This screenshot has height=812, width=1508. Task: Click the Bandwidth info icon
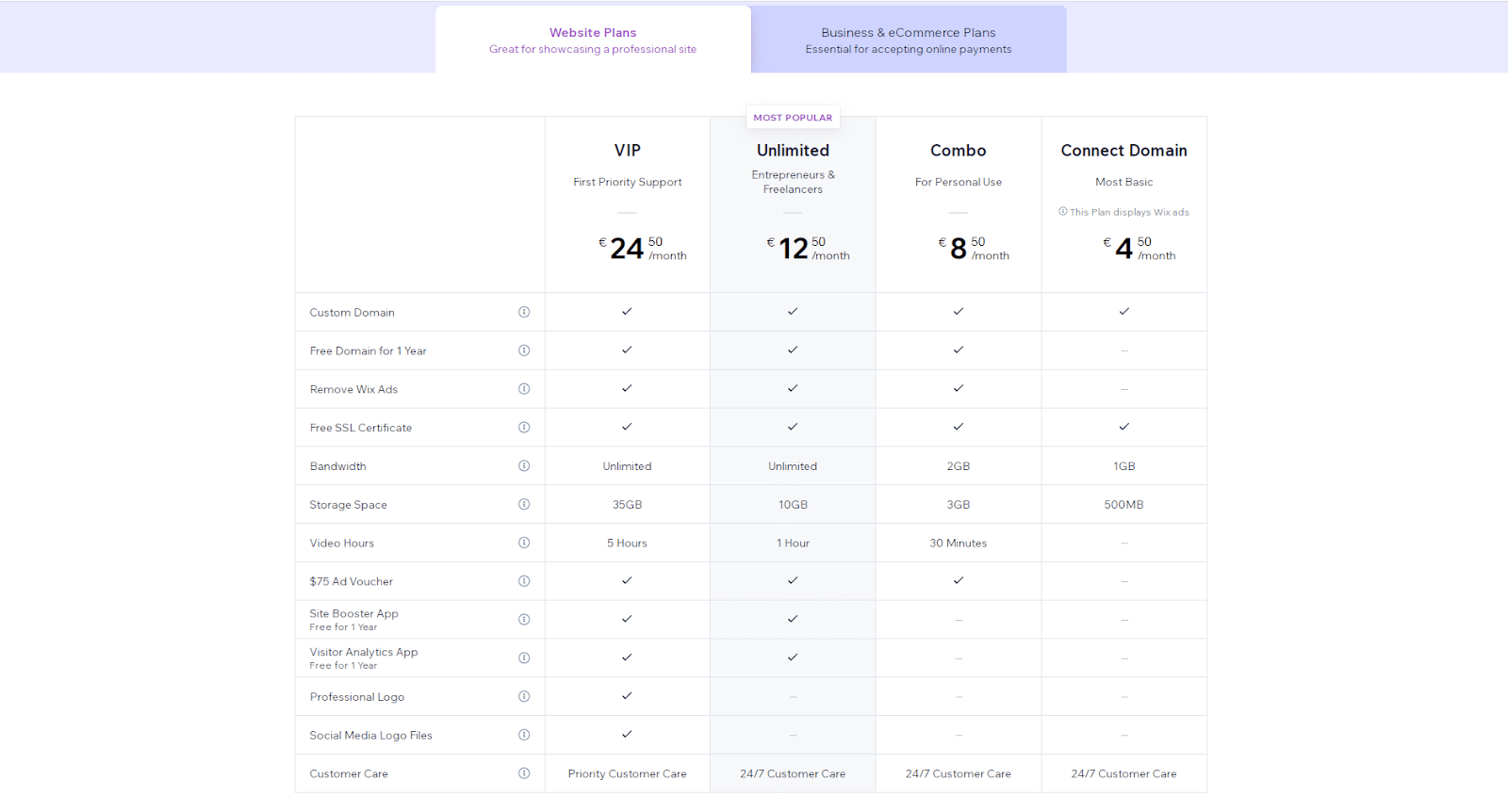(524, 465)
